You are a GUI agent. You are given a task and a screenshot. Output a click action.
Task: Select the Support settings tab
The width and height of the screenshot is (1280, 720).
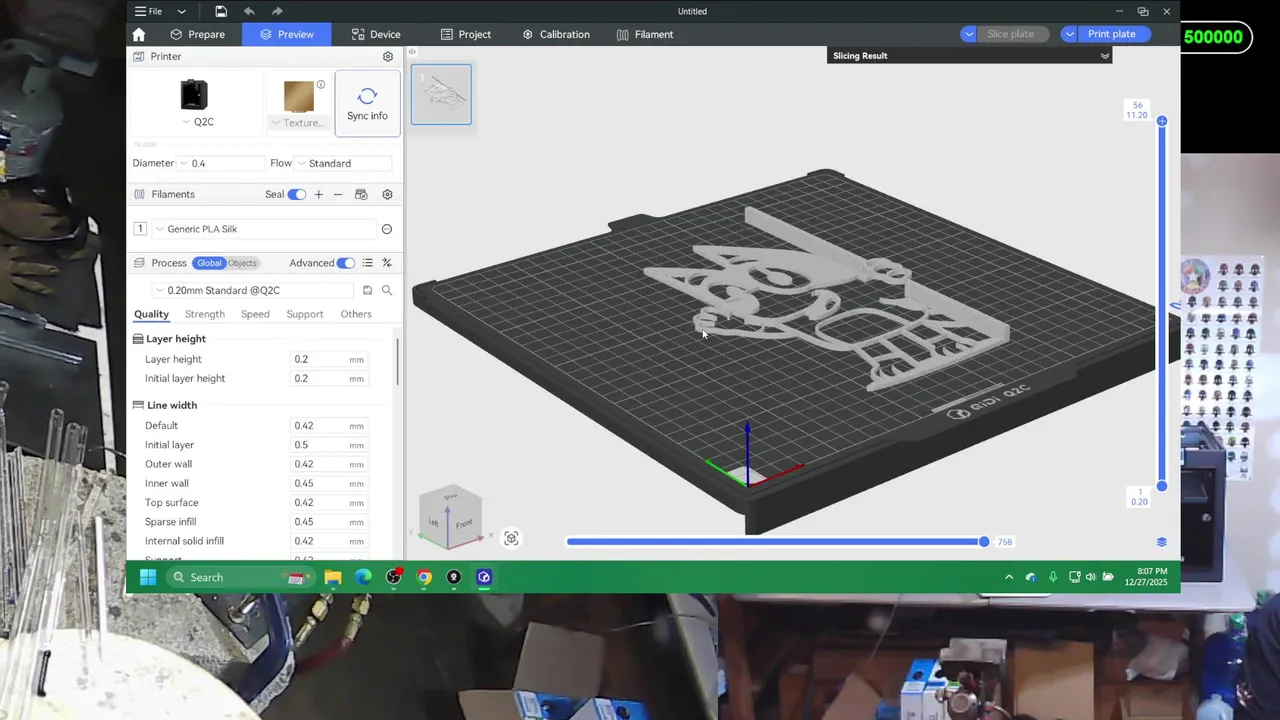[305, 314]
